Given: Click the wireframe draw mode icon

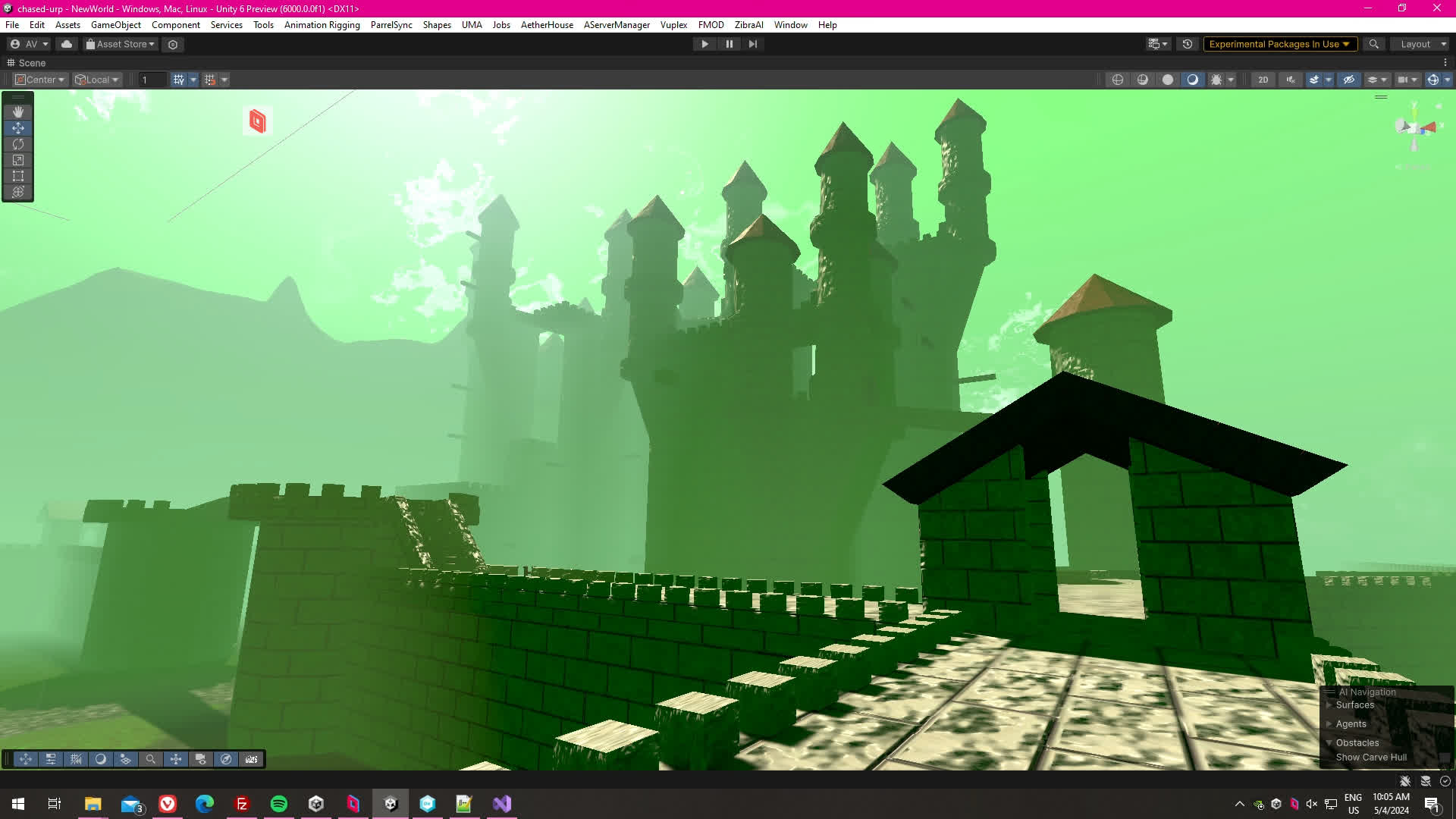Looking at the screenshot, I should (1118, 80).
